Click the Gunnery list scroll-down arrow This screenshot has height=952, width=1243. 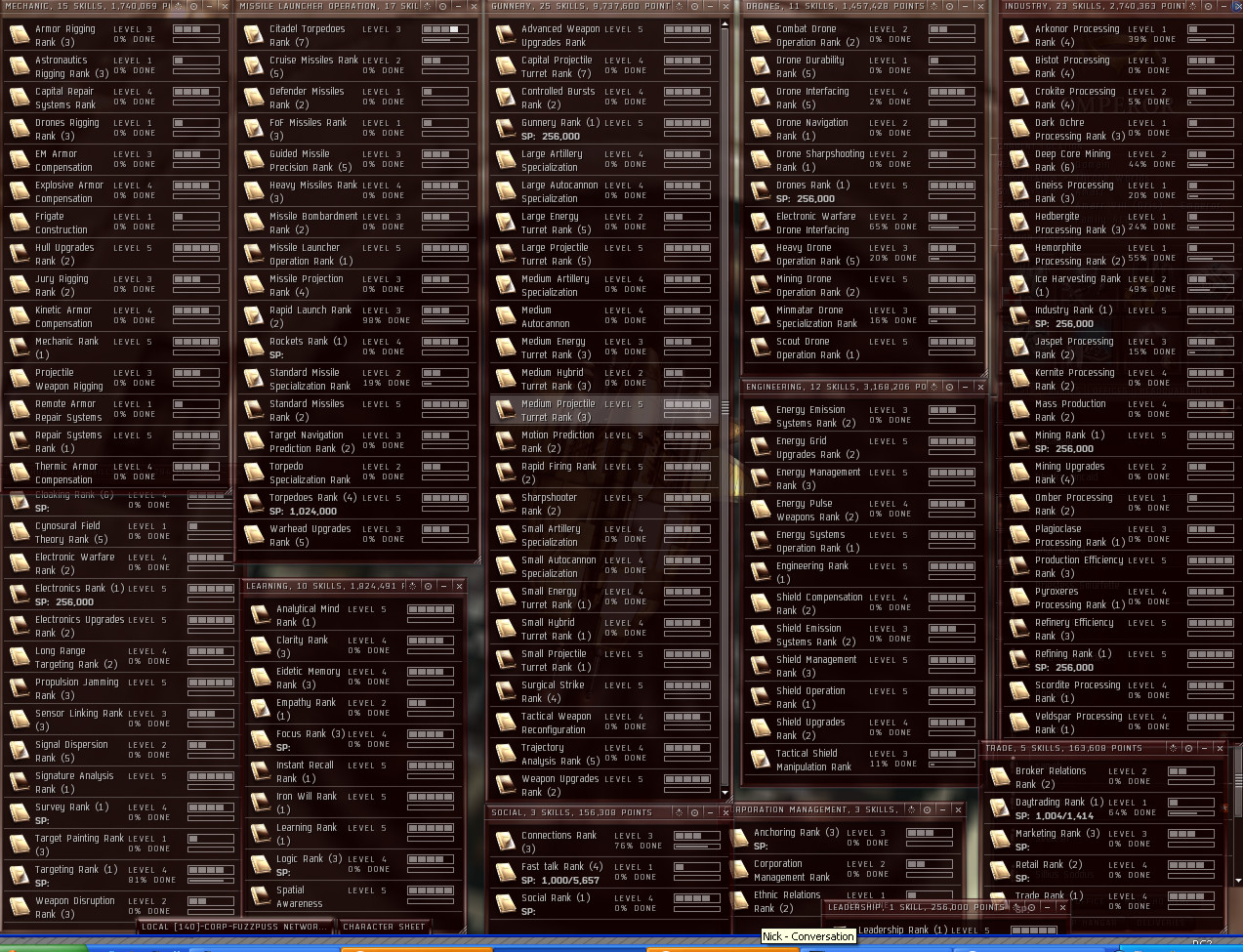[725, 793]
